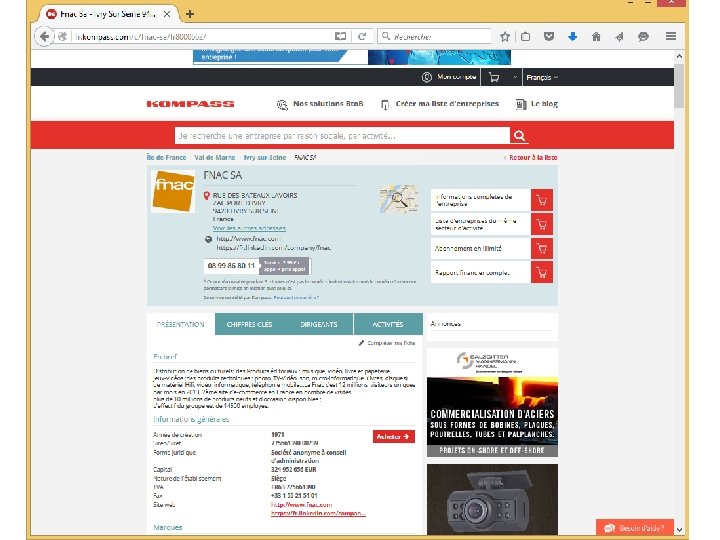Screen dimensions: 720x540
Task: Click the FNAC SA company title
Action: point(223,175)
